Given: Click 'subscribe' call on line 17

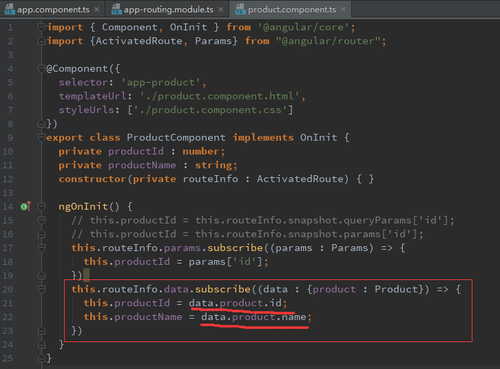Looking at the screenshot, I should [235, 248].
